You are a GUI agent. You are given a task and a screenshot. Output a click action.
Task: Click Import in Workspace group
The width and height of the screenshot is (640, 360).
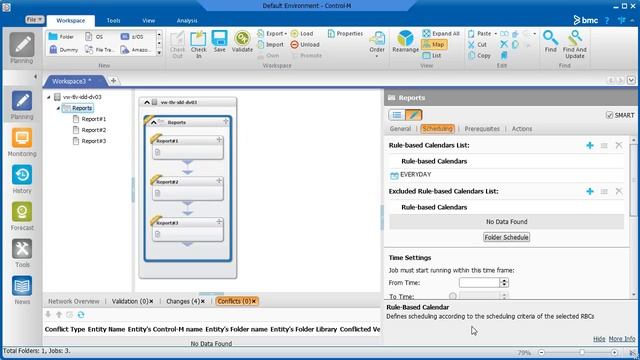coord(271,44)
